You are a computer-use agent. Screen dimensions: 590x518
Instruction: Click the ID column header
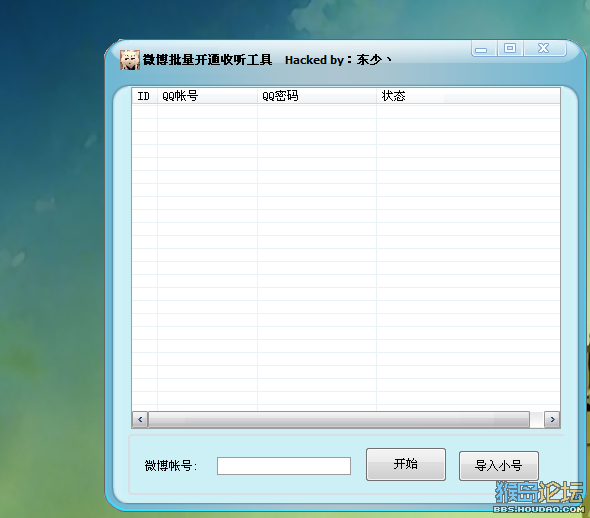point(144,96)
